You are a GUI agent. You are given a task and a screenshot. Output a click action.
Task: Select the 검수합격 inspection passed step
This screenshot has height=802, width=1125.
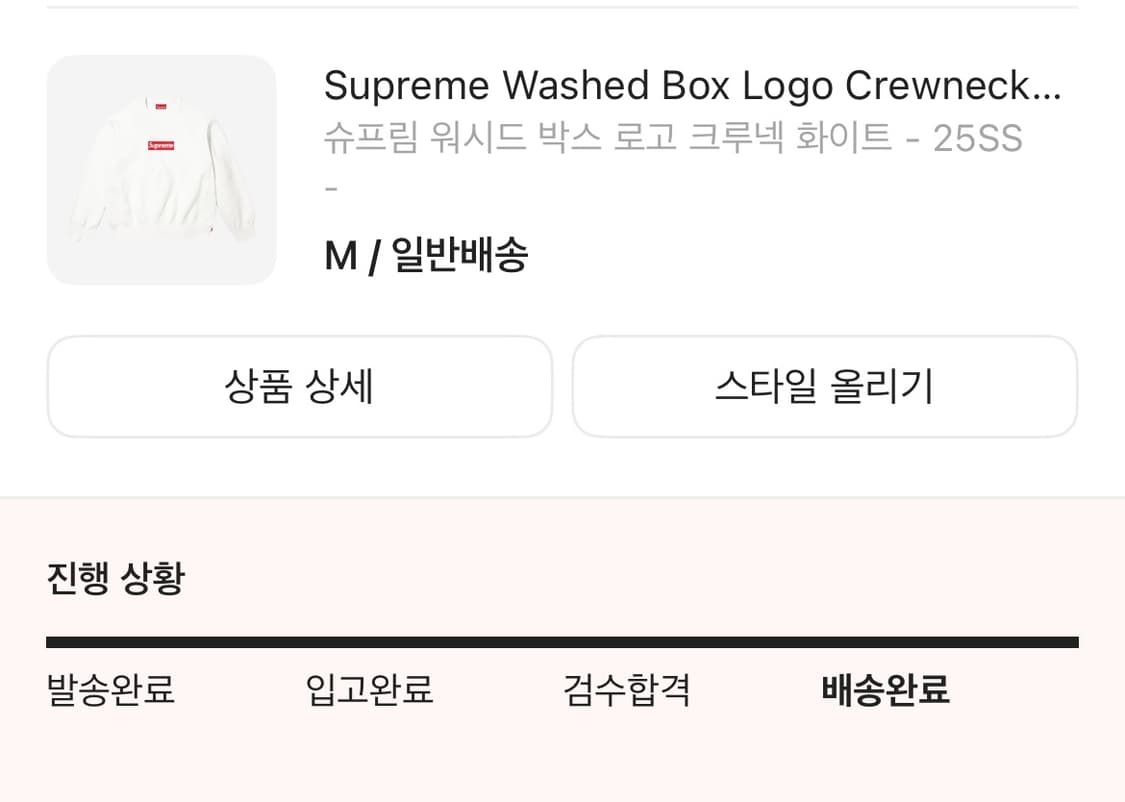[x=625, y=690]
